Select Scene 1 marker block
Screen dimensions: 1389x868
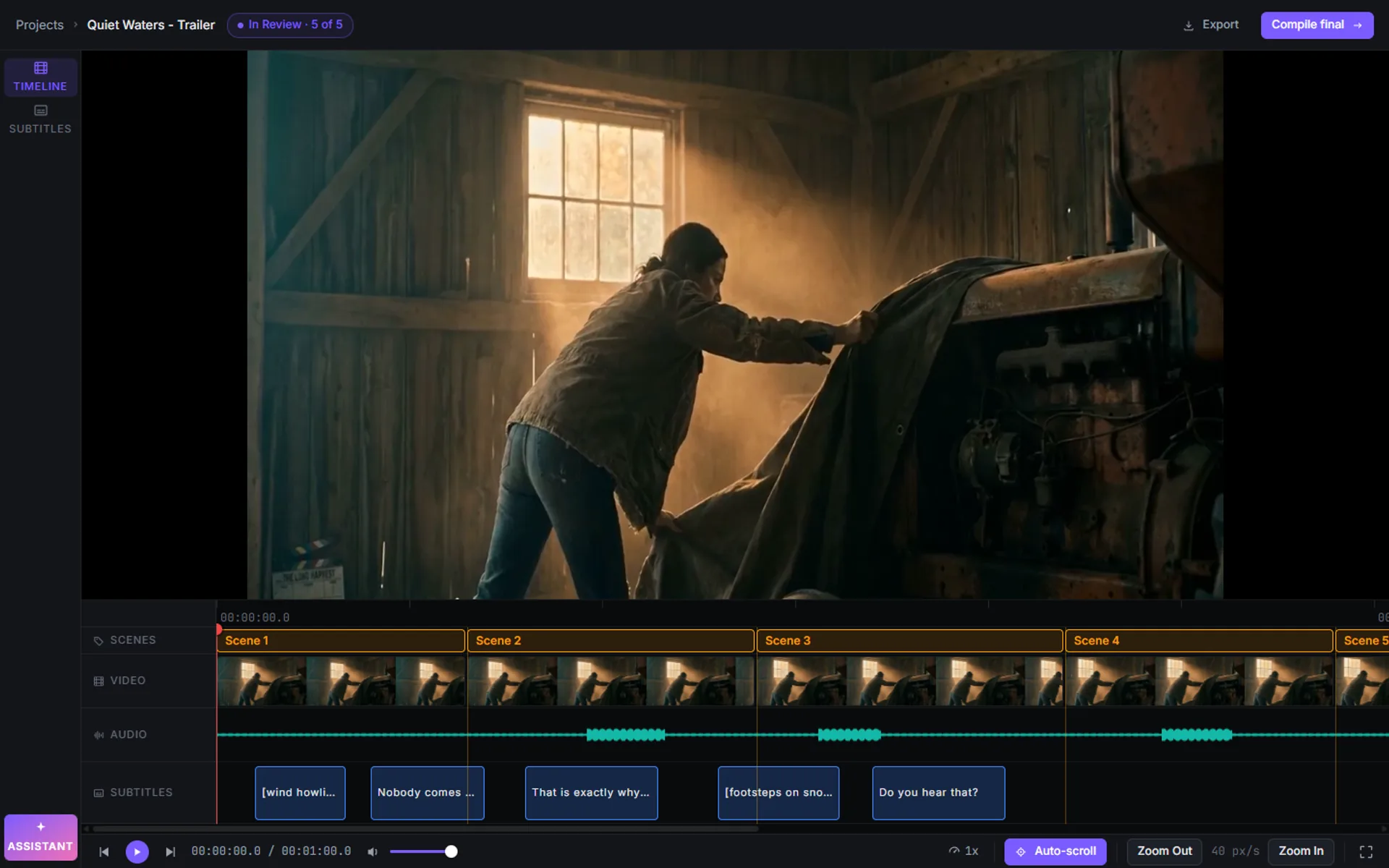pyautogui.click(x=341, y=641)
